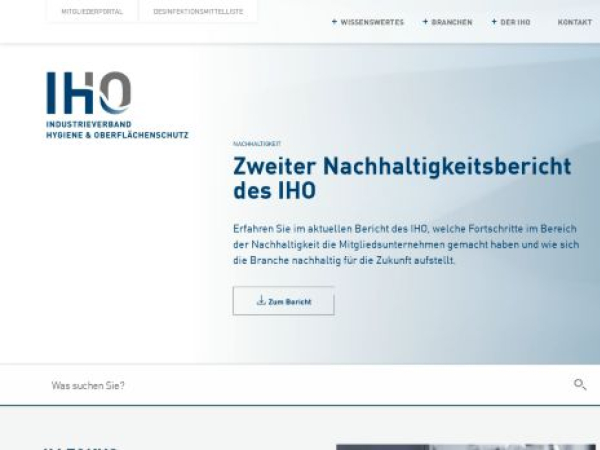The width and height of the screenshot is (600, 450).
Task: Click the Zum Bericht button
Action: pyautogui.click(x=284, y=301)
